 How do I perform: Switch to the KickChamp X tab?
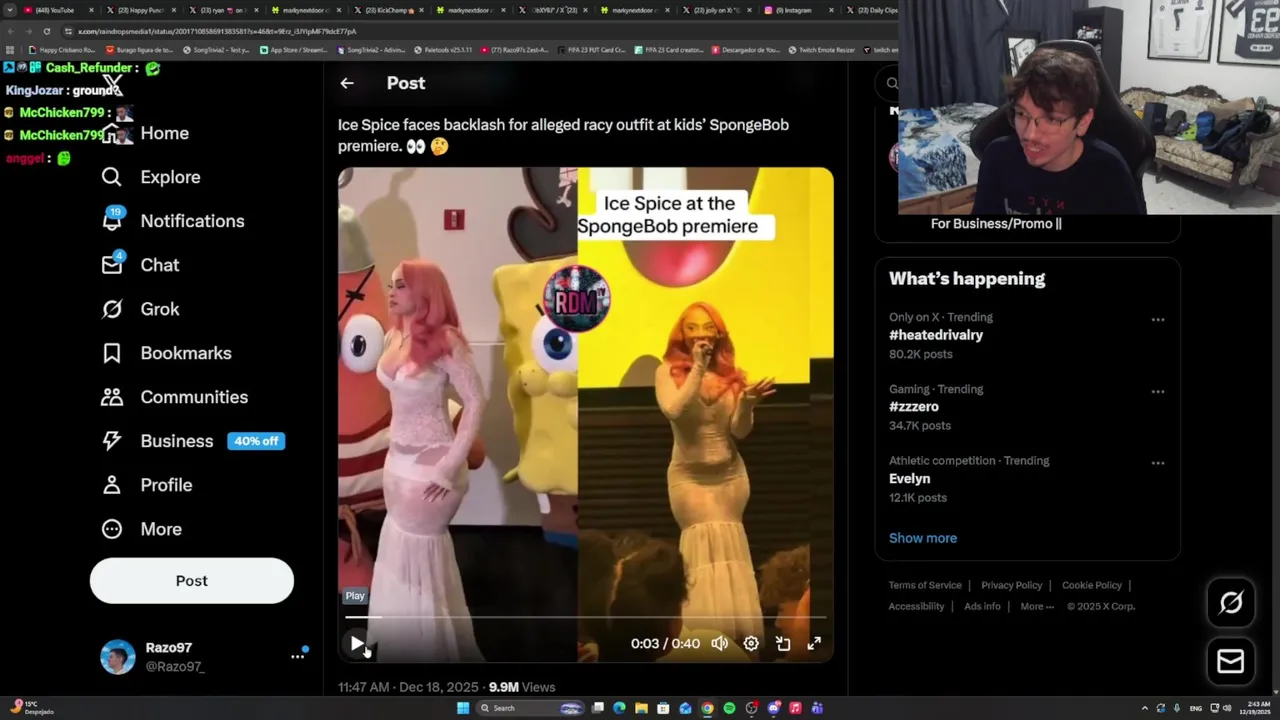coord(389,10)
